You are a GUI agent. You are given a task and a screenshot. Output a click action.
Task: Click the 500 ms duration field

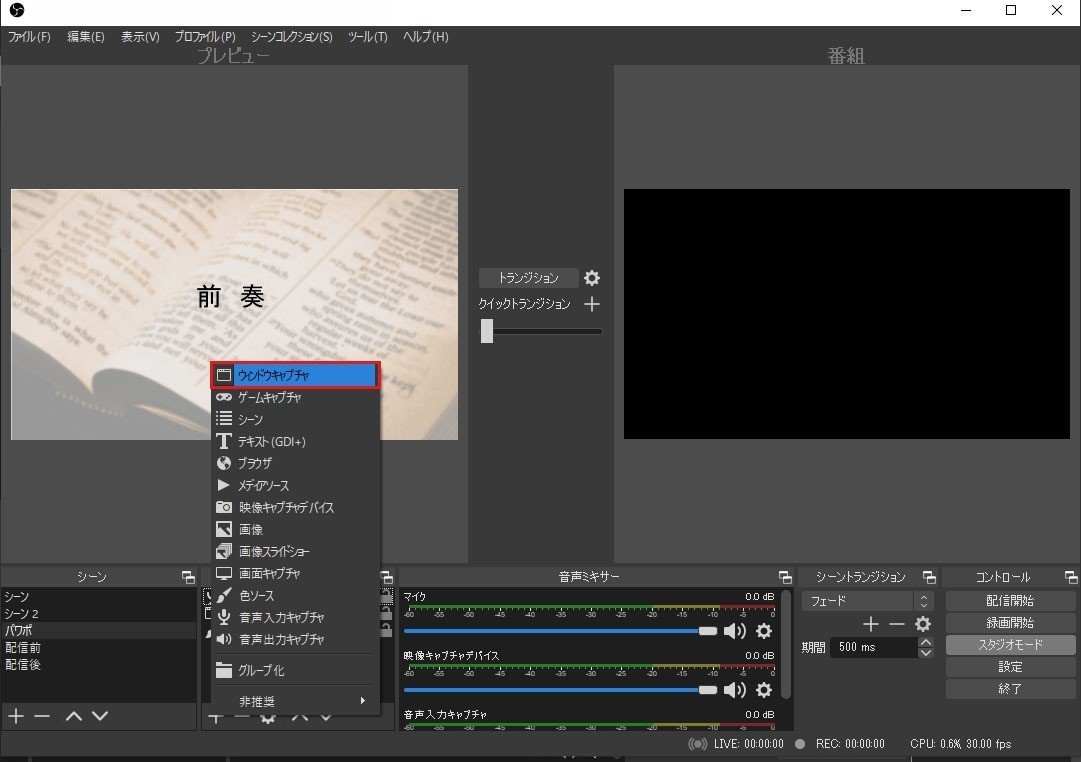(874, 648)
